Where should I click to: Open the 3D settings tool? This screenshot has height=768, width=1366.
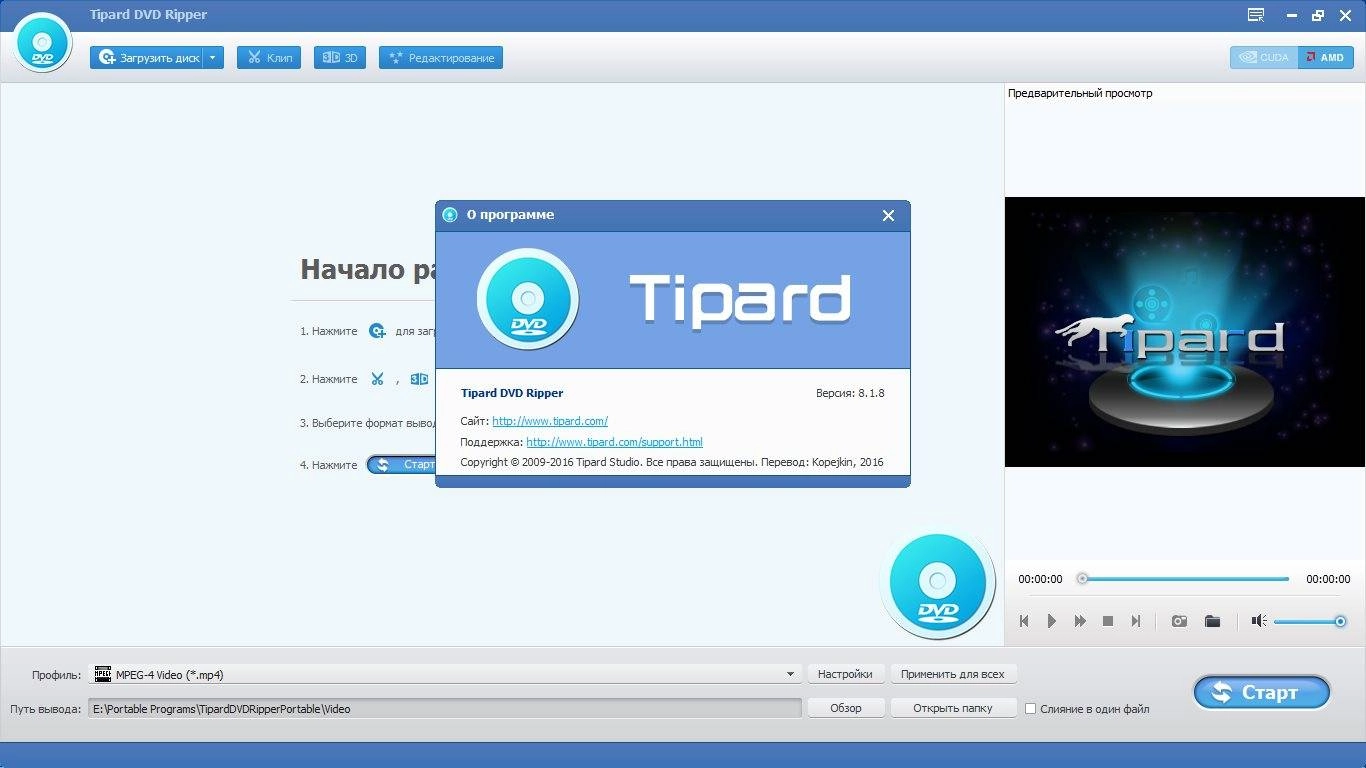(x=340, y=58)
